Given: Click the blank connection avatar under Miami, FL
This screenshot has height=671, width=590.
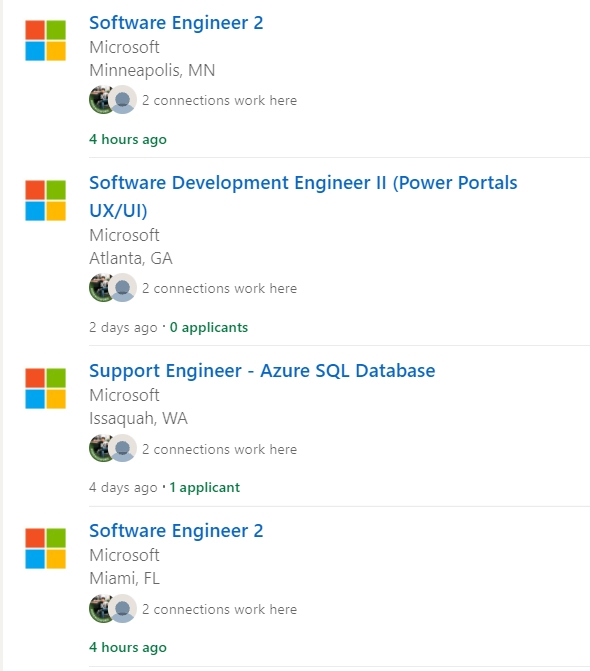Looking at the screenshot, I should (123, 609).
